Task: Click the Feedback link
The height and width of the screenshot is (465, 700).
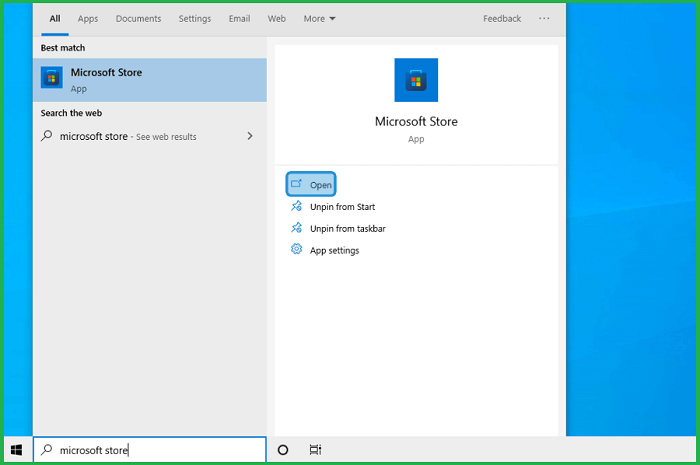Action: point(502,19)
